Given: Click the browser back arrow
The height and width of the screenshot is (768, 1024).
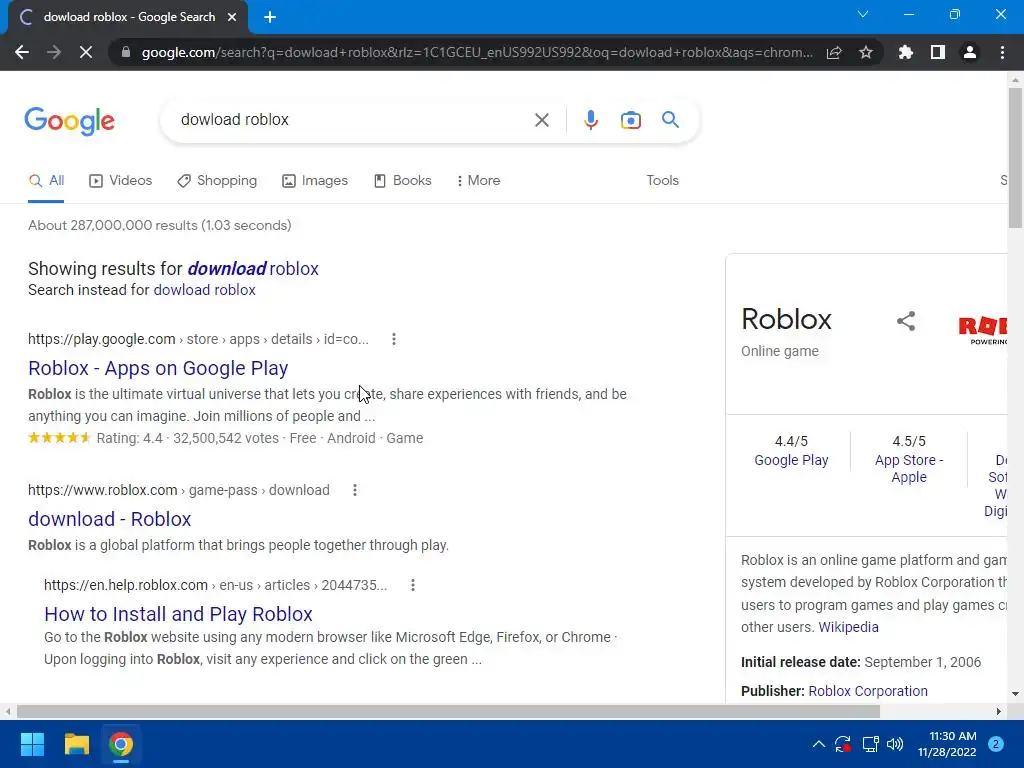Looking at the screenshot, I should click(22, 52).
